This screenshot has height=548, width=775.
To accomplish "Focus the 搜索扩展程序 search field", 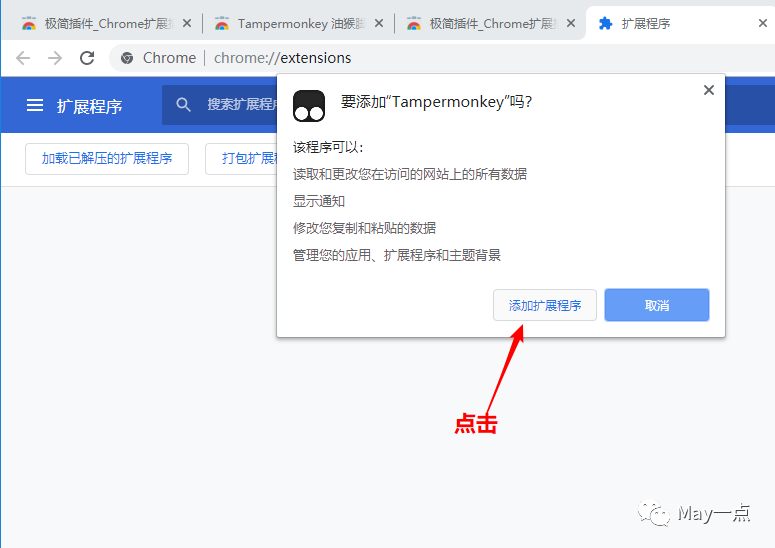I will coord(219,104).
